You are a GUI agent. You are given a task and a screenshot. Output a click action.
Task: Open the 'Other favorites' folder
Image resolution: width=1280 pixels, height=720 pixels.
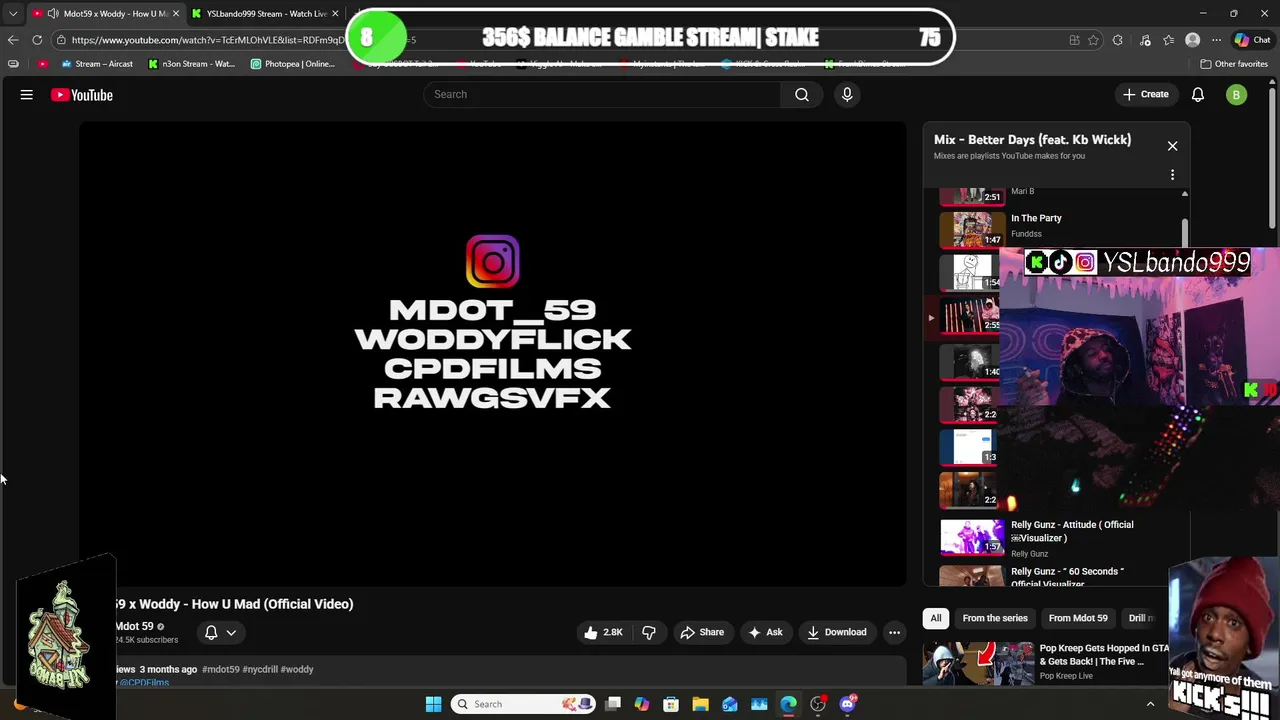tap(1234, 64)
